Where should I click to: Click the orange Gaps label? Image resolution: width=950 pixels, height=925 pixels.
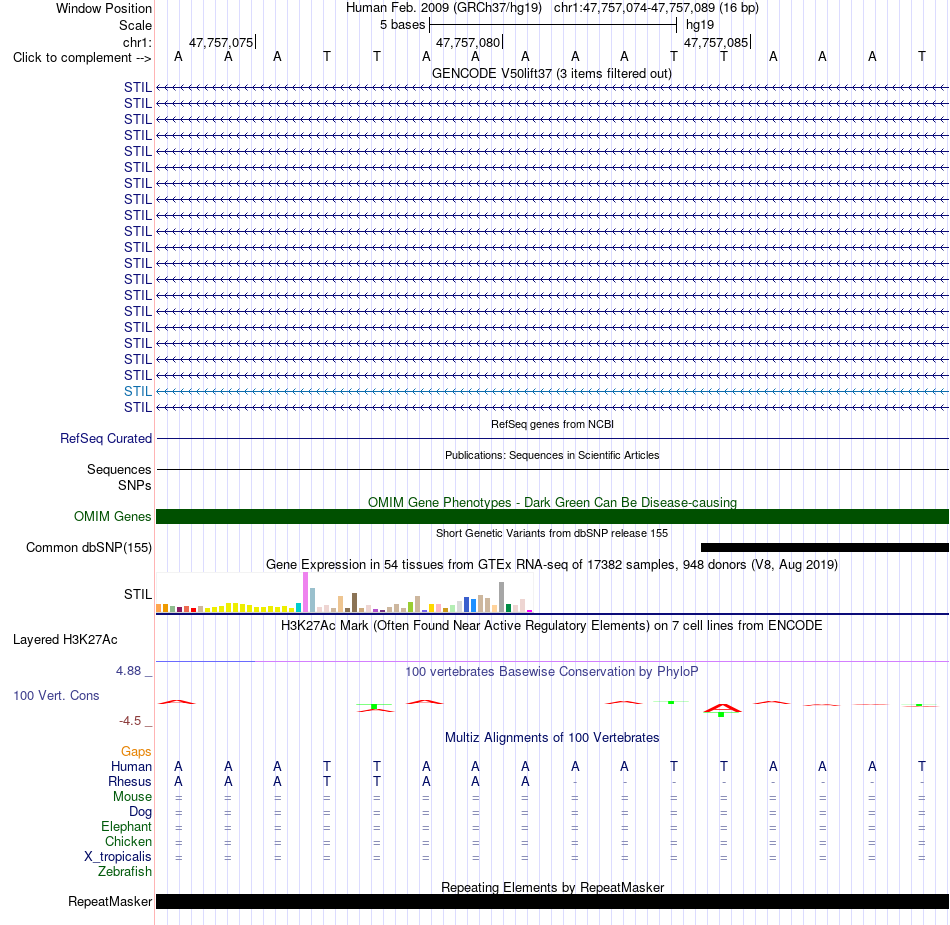tap(136, 751)
